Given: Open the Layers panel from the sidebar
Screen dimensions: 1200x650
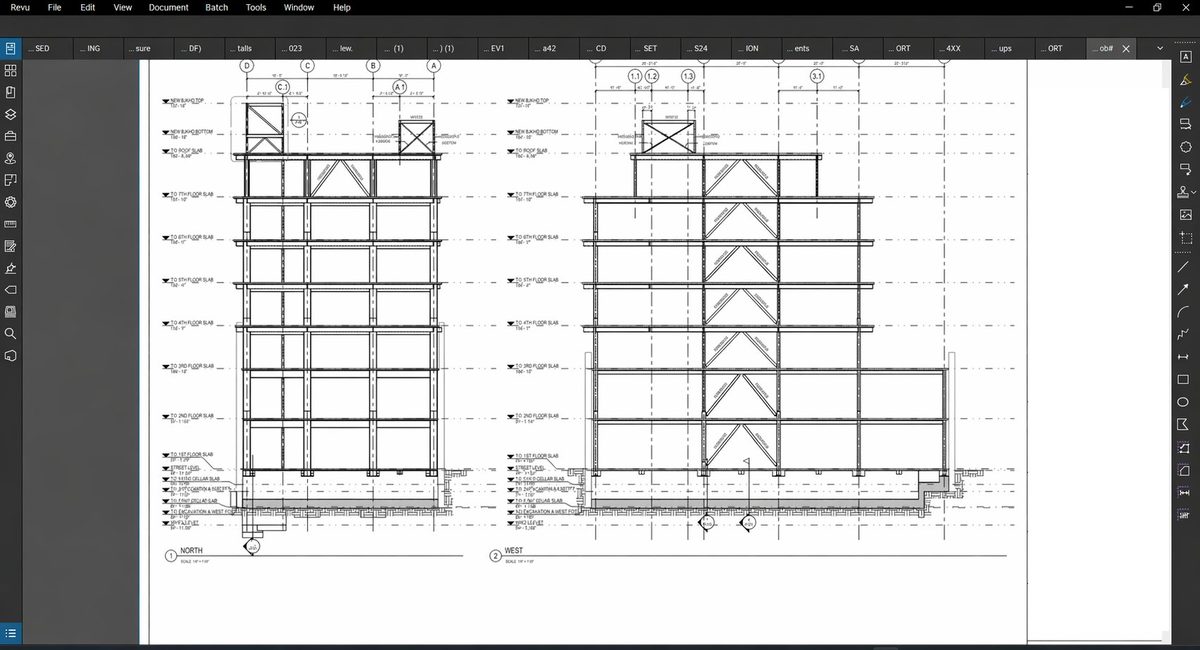Looking at the screenshot, I should pos(12,114).
